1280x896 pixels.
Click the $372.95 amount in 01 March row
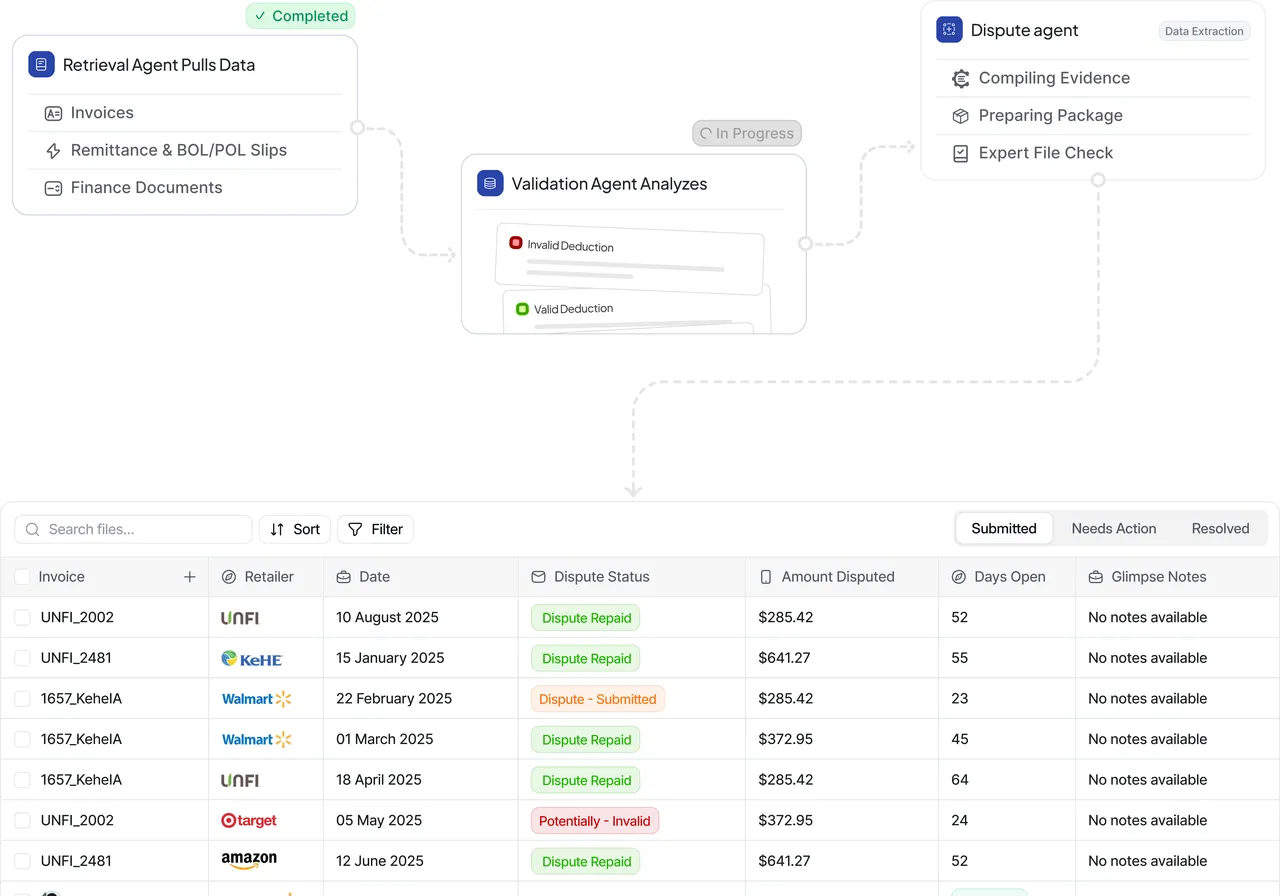click(x=785, y=739)
